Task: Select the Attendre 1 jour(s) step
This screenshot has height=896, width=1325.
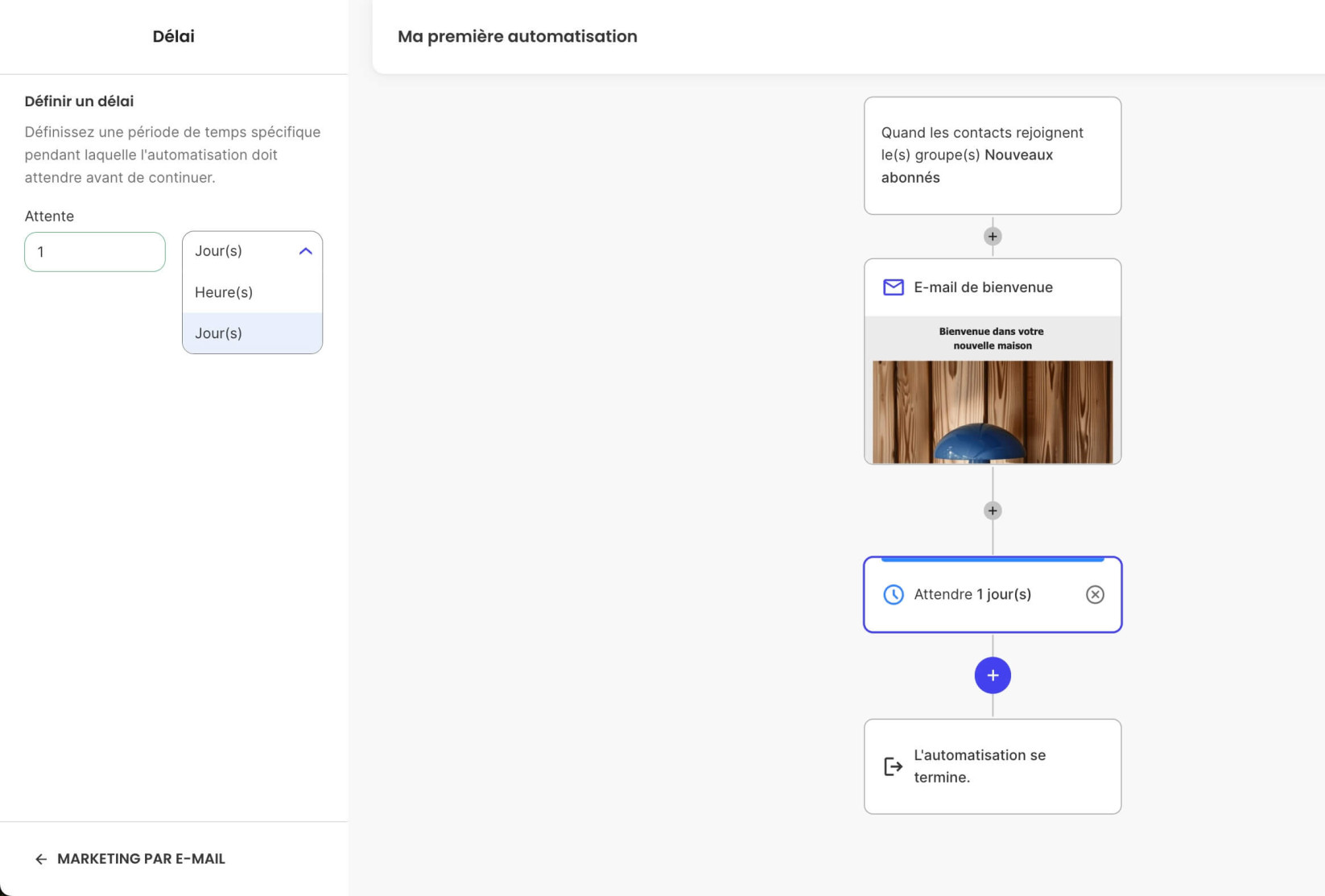Action: (993, 594)
